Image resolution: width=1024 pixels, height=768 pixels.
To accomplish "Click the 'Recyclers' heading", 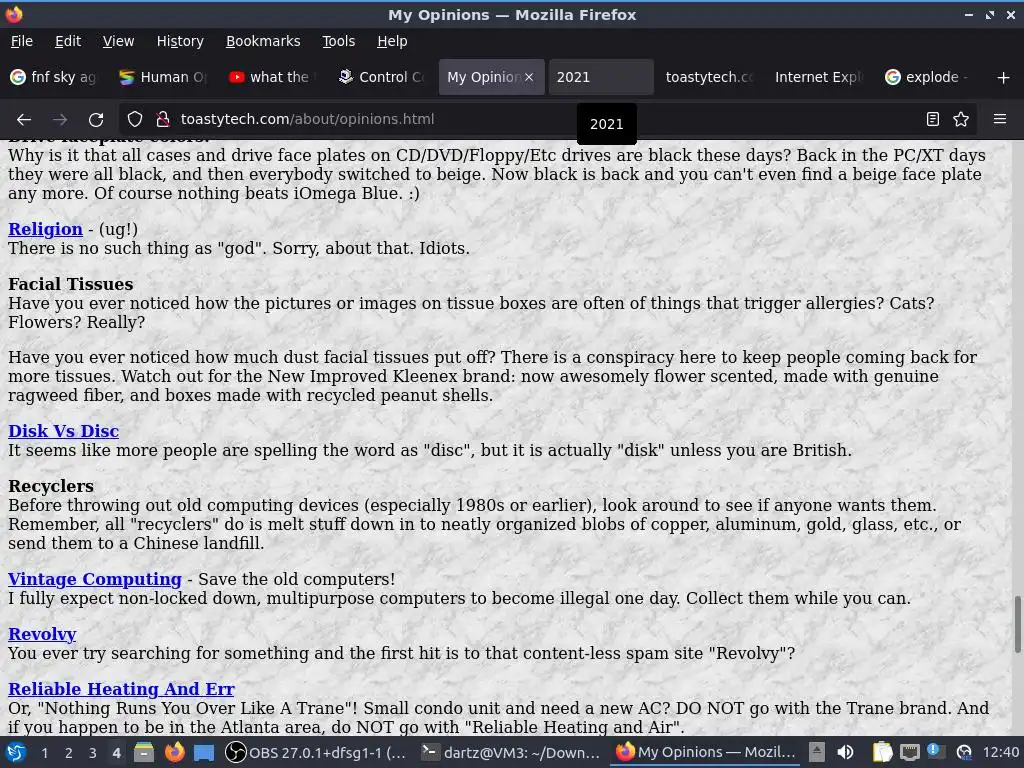I will (51, 486).
